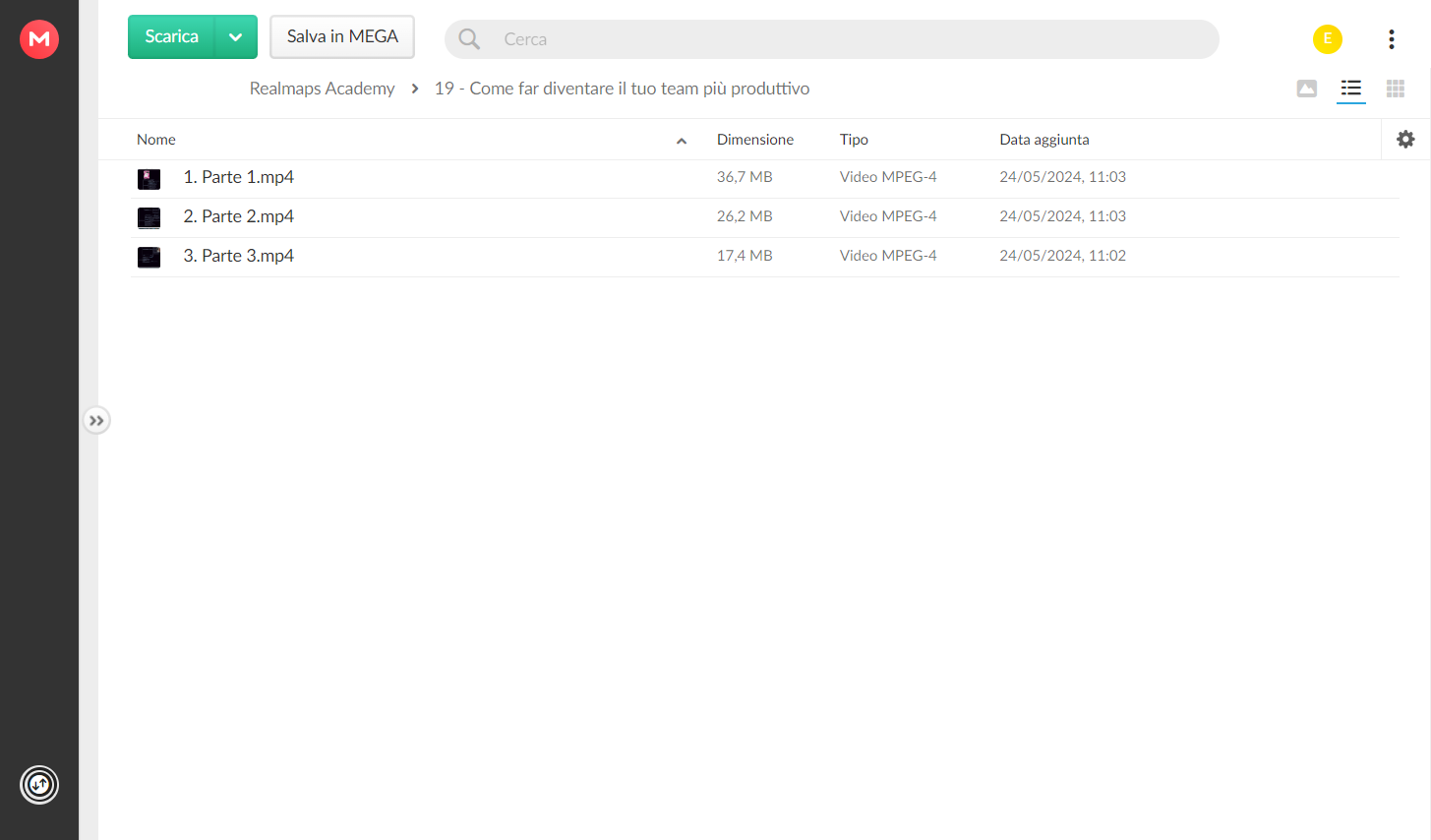Toggle sort direction arrow in Nome column
1431x840 pixels.
[682, 141]
